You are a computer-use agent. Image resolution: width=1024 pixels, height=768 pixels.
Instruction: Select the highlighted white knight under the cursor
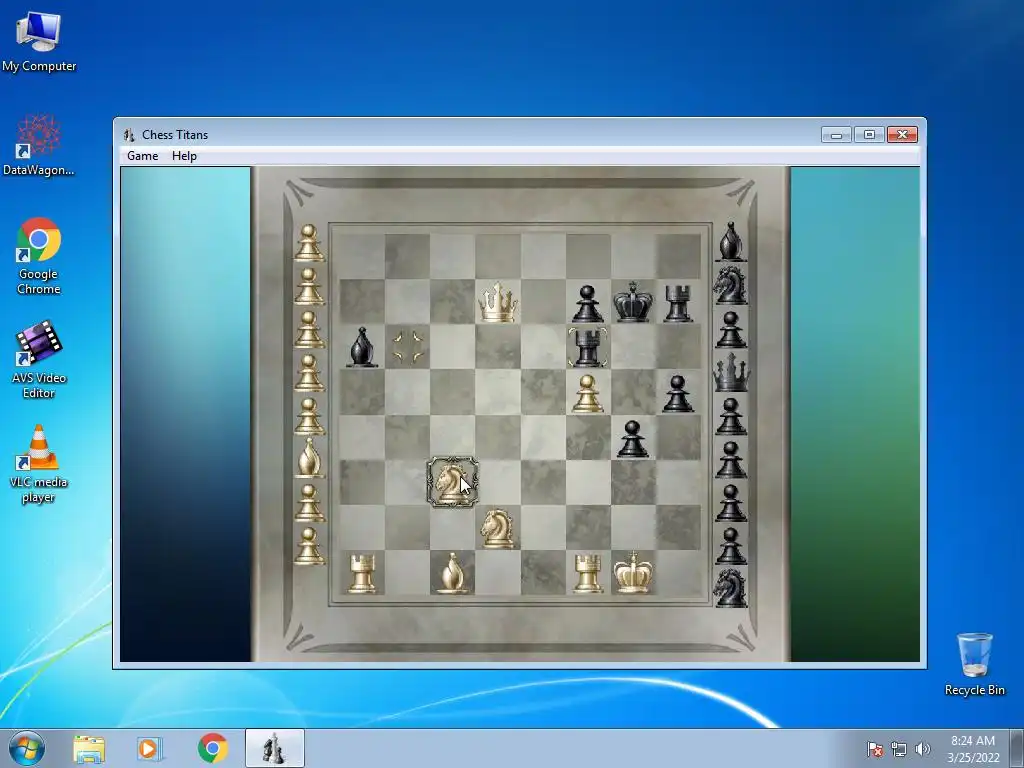(452, 483)
